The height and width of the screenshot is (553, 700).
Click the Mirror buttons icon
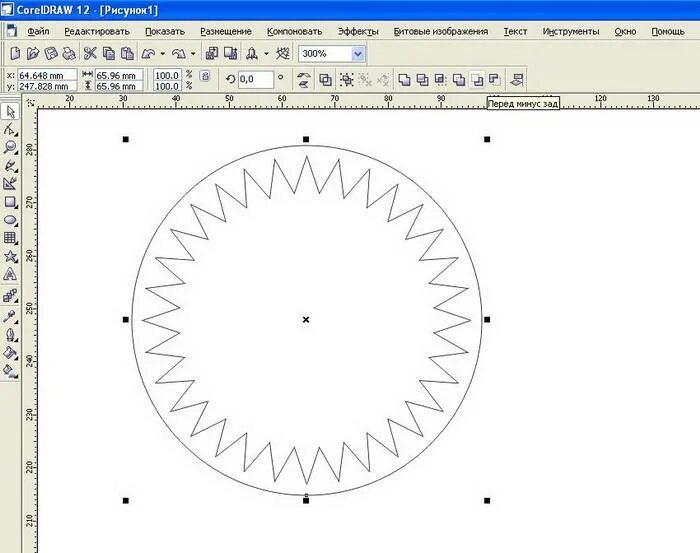[304, 80]
